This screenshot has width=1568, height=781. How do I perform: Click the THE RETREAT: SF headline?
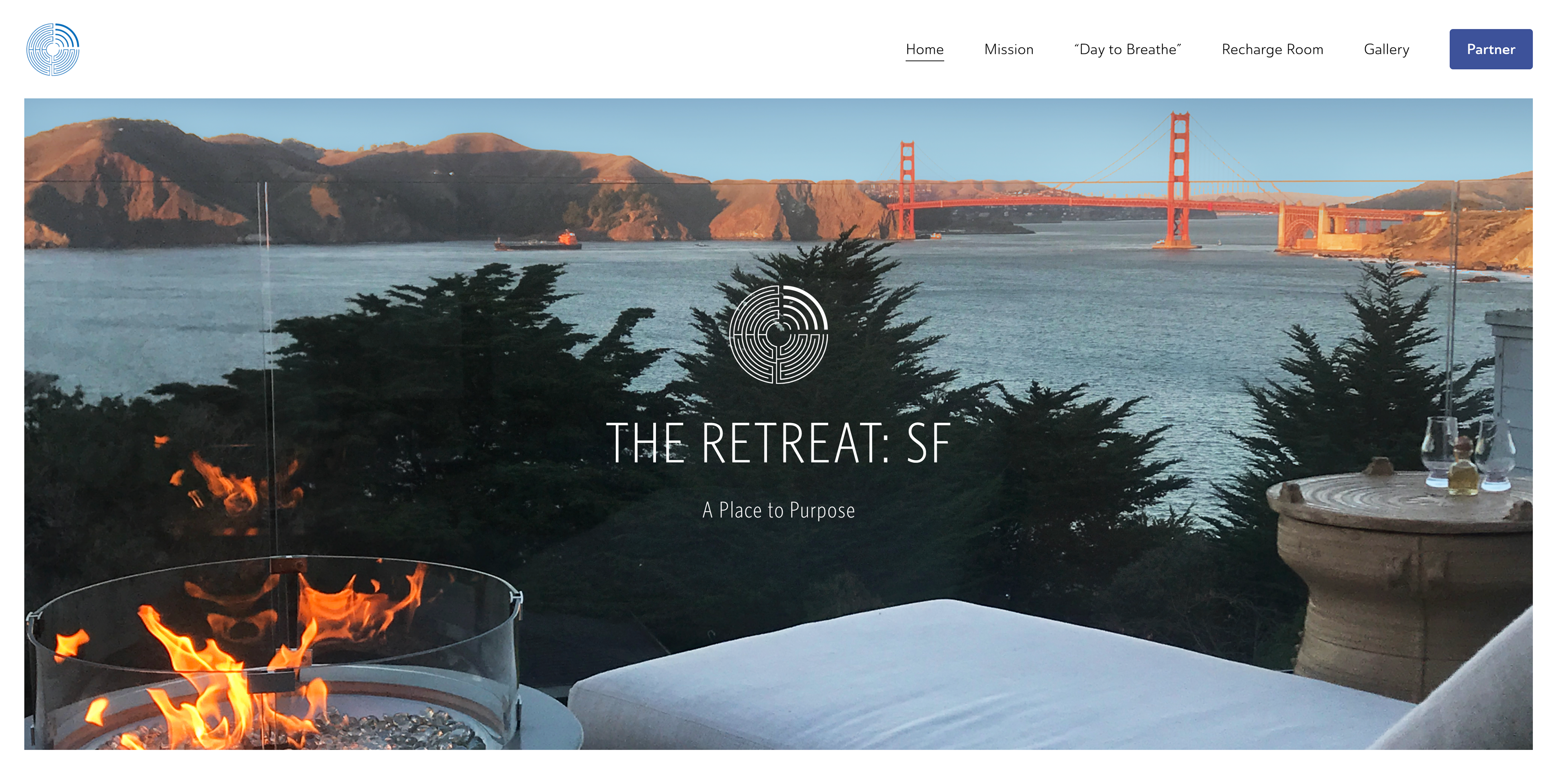(x=779, y=444)
